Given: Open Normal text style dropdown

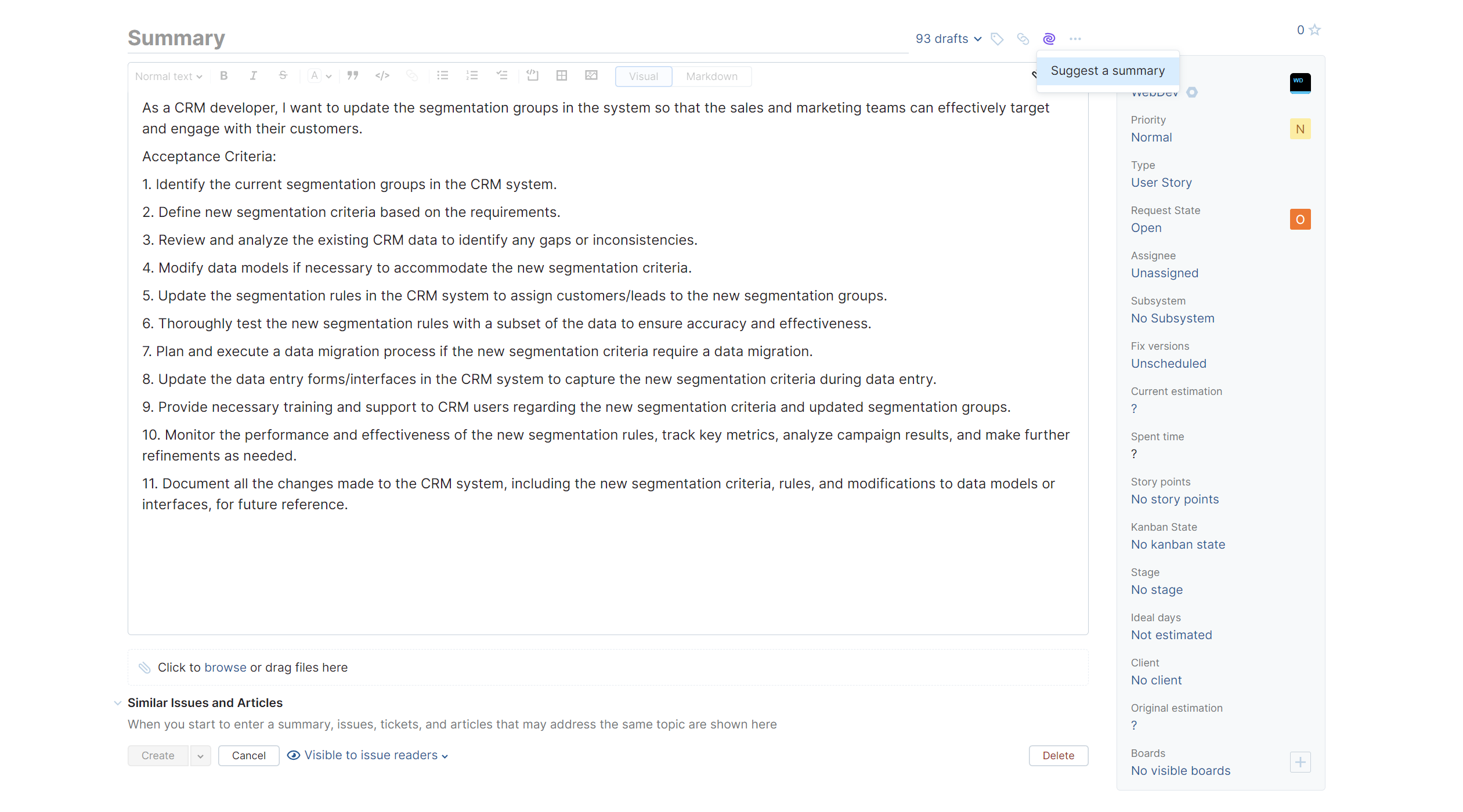Looking at the screenshot, I should (x=168, y=77).
